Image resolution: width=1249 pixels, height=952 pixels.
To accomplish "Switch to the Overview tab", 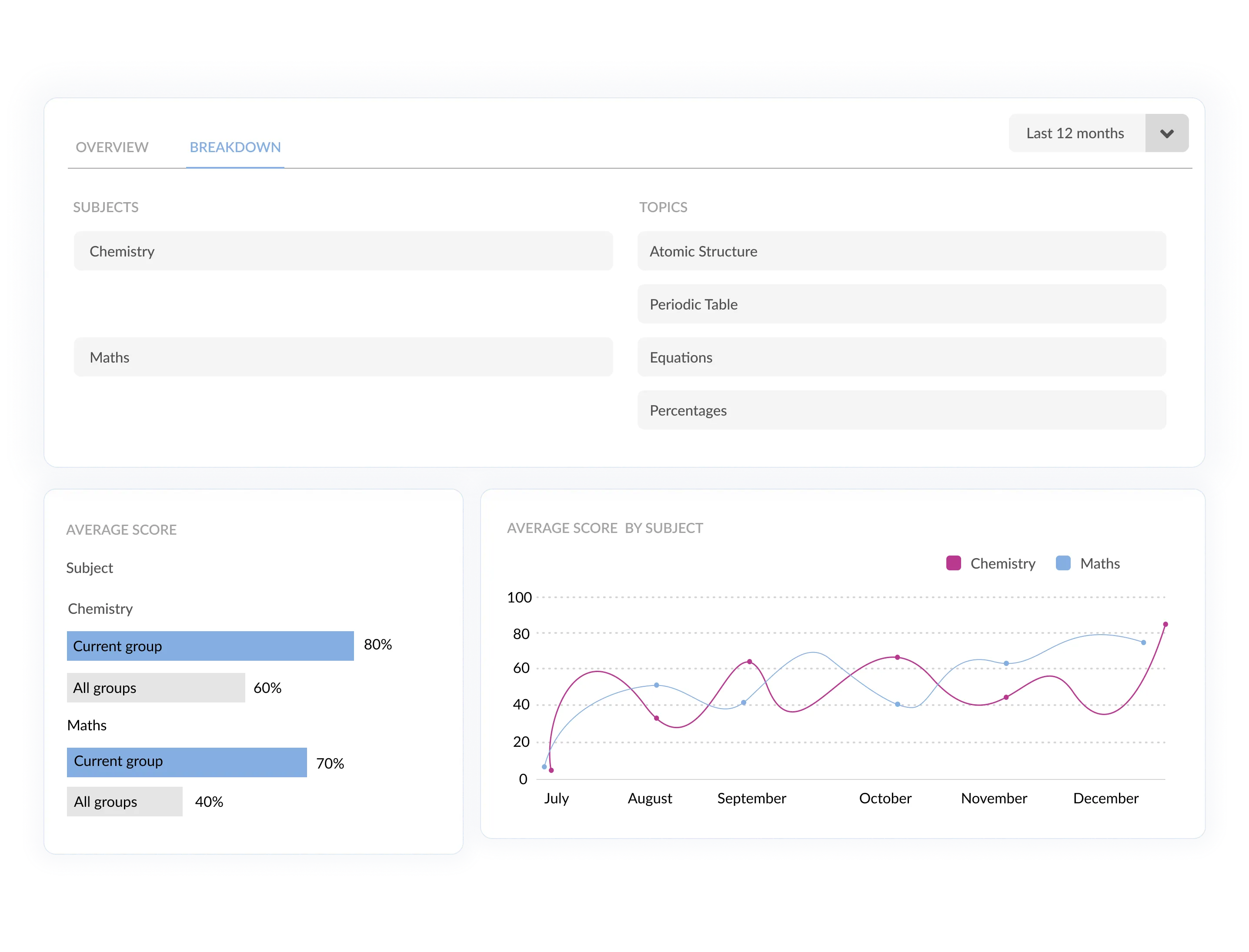I will 111,147.
